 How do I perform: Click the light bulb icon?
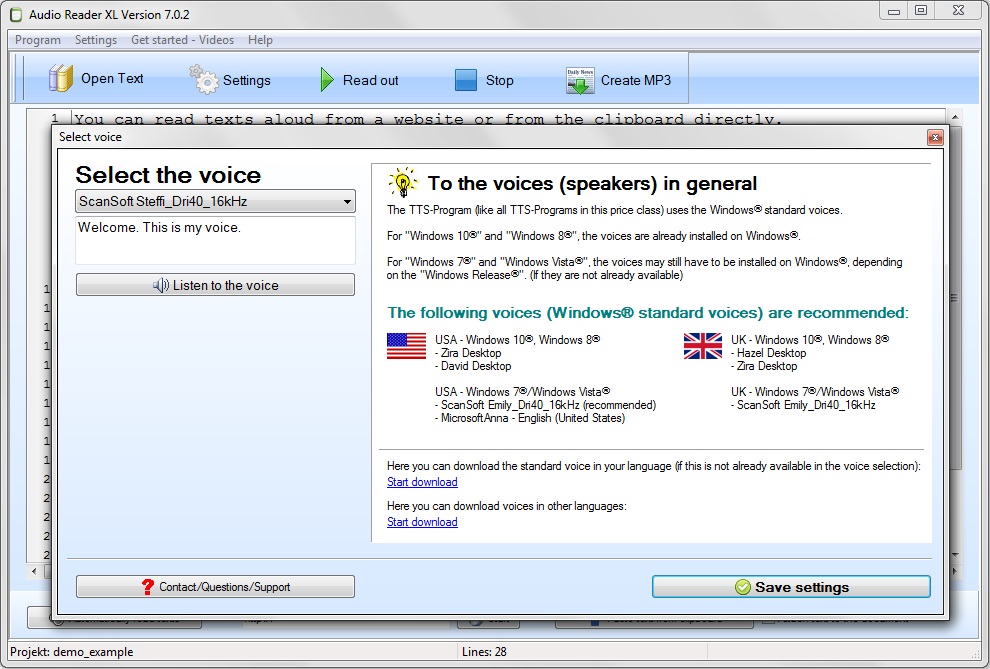pos(402,183)
